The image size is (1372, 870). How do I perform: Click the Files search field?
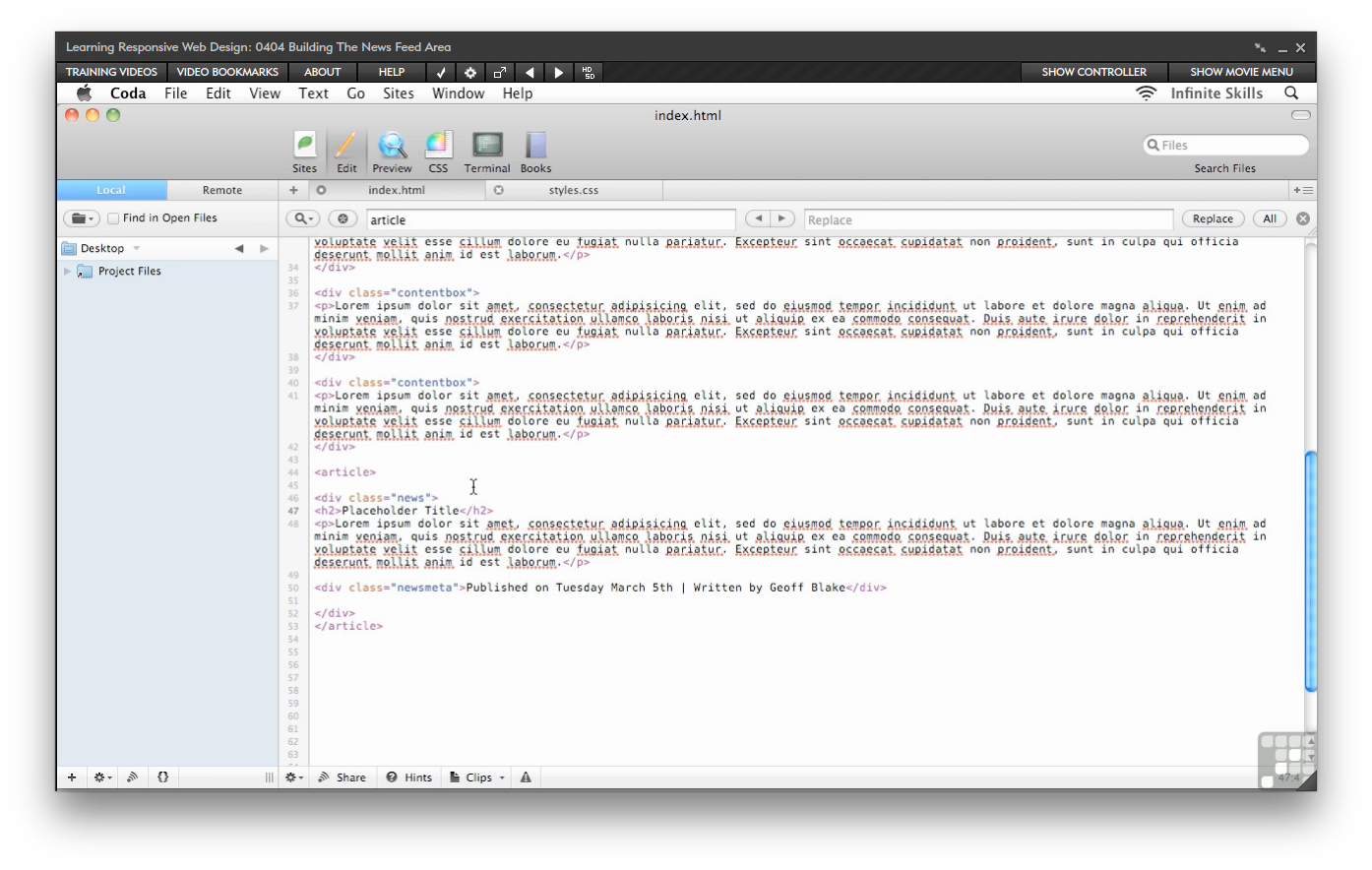(x=1225, y=145)
